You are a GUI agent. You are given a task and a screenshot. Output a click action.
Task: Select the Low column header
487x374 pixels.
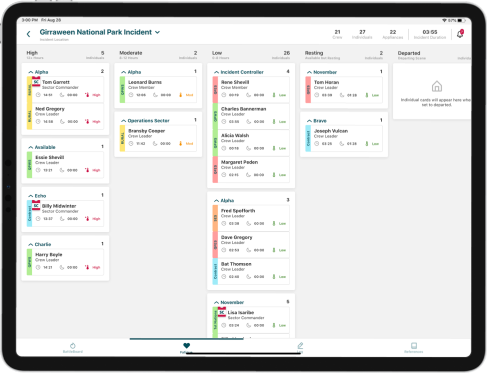251,55
